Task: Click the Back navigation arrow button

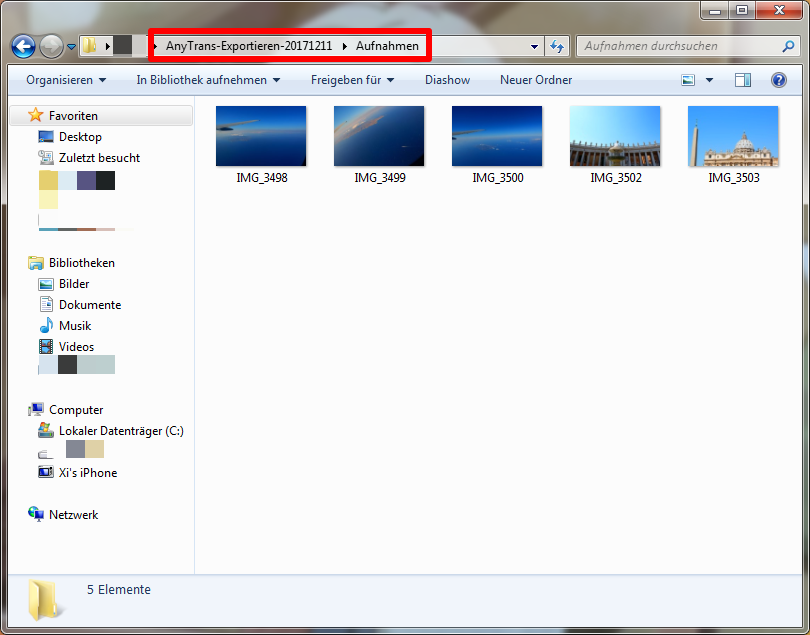Action: [24, 46]
